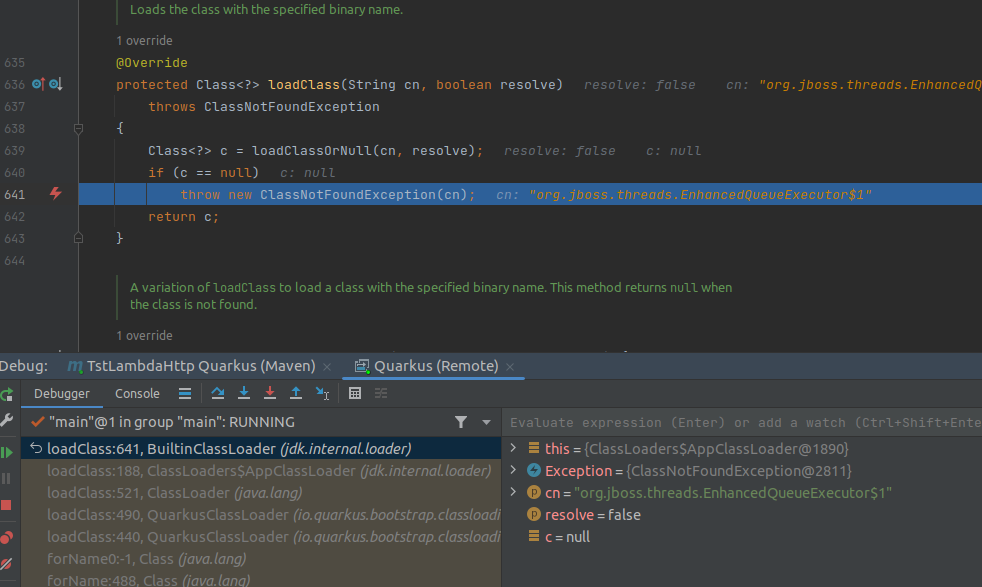Click '1 override' hint below line 644
982x587 pixels.
point(144,336)
